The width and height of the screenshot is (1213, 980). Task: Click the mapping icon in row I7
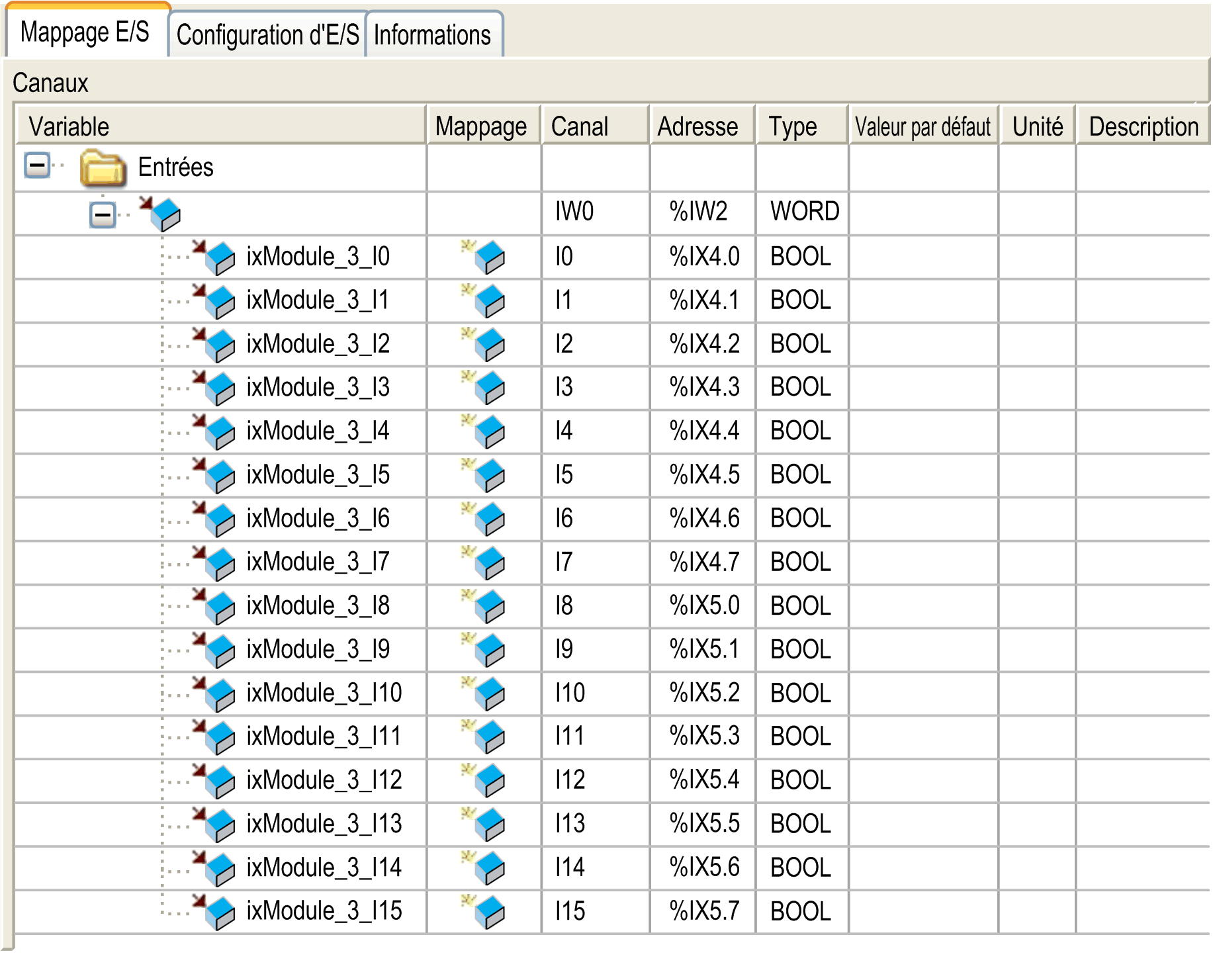pyautogui.click(x=484, y=562)
